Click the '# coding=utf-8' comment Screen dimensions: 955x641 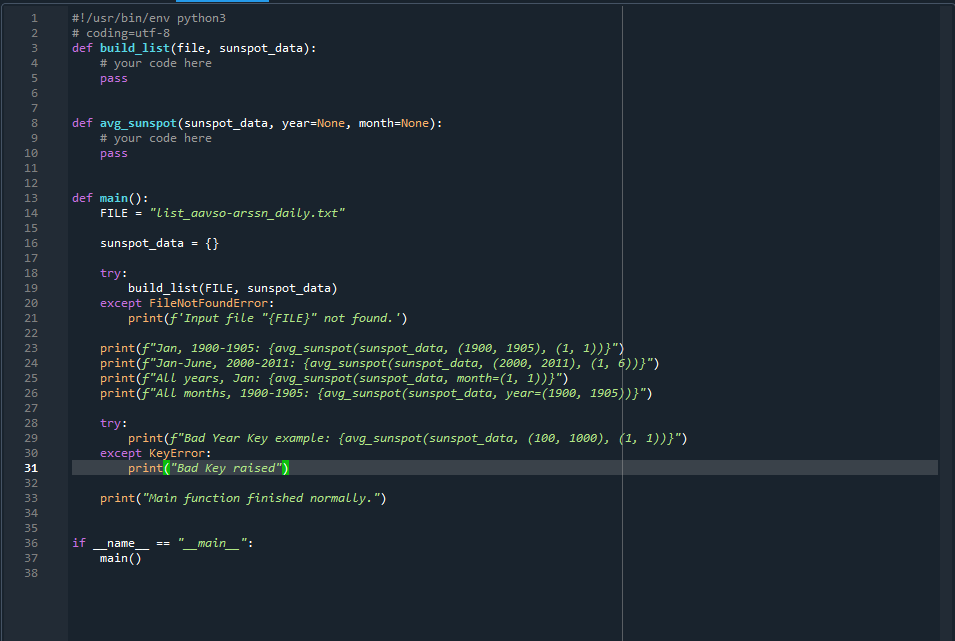[x=121, y=33]
